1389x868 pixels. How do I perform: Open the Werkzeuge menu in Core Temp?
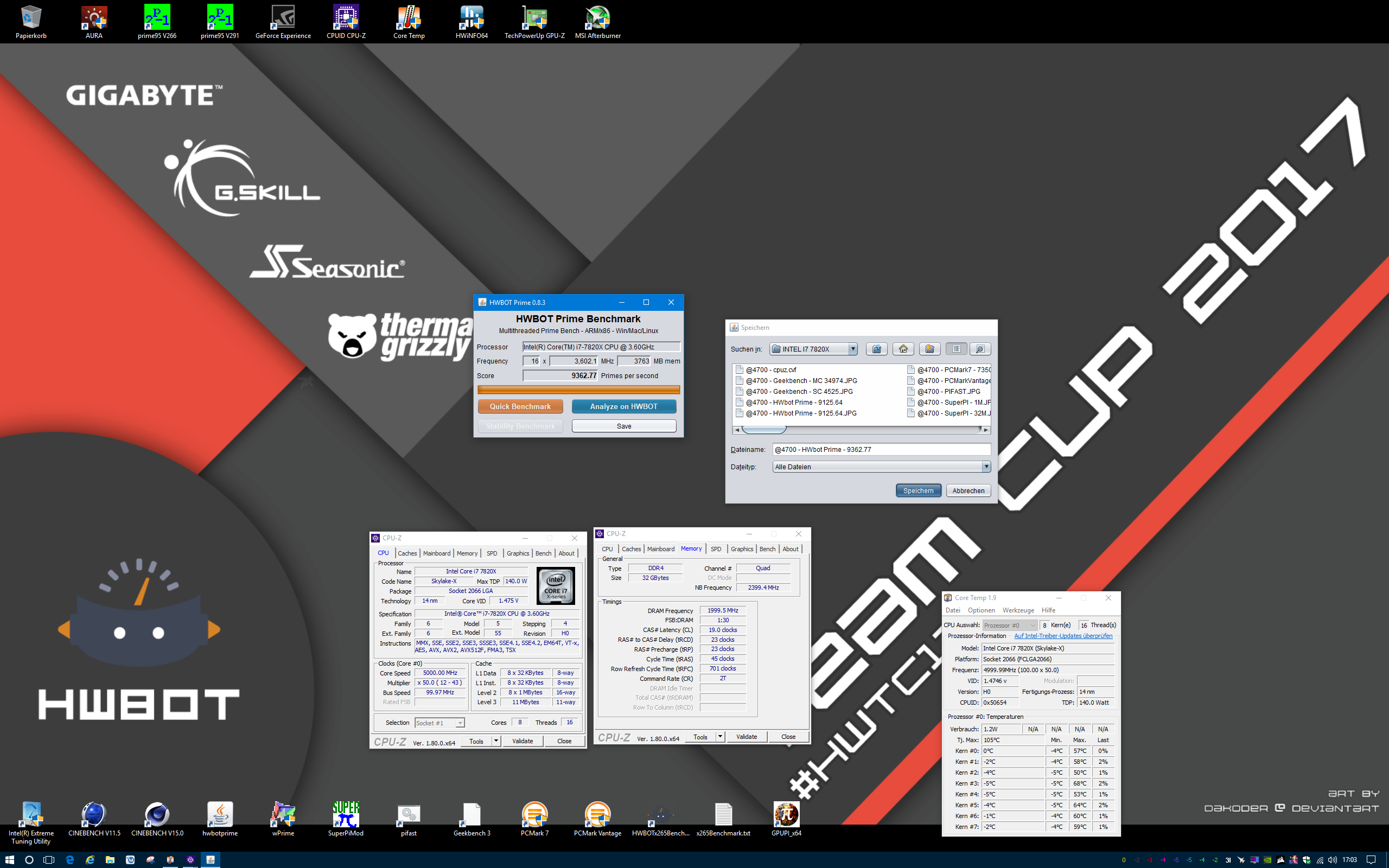1018,610
